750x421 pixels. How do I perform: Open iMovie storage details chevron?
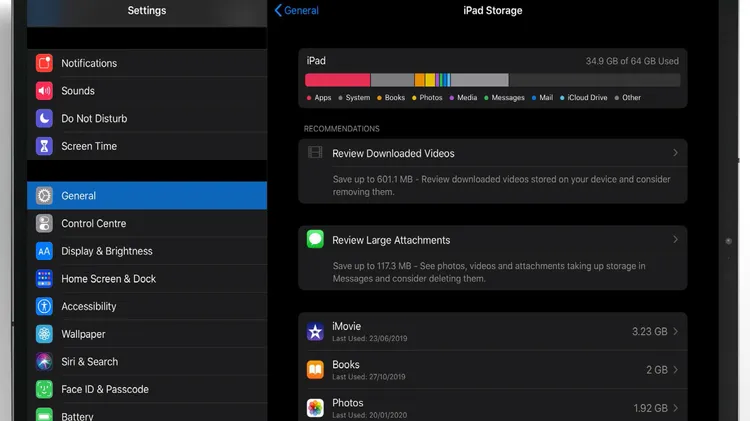click(675, 331)
